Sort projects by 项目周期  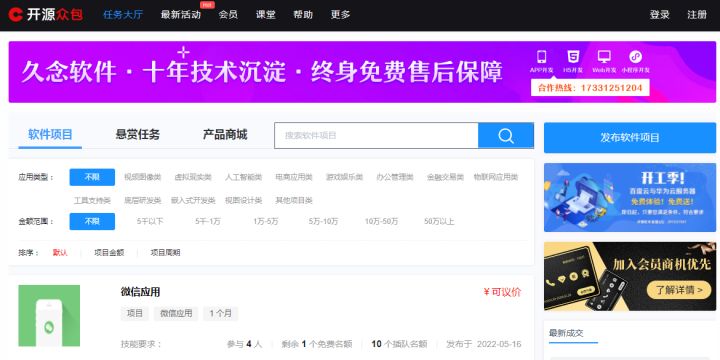[x=165, y=253]
